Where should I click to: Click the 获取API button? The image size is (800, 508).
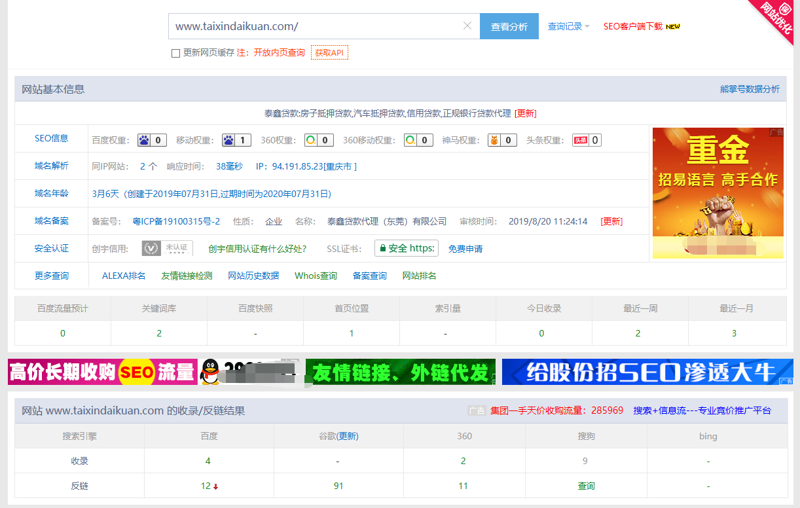click(x=330, y=53)
